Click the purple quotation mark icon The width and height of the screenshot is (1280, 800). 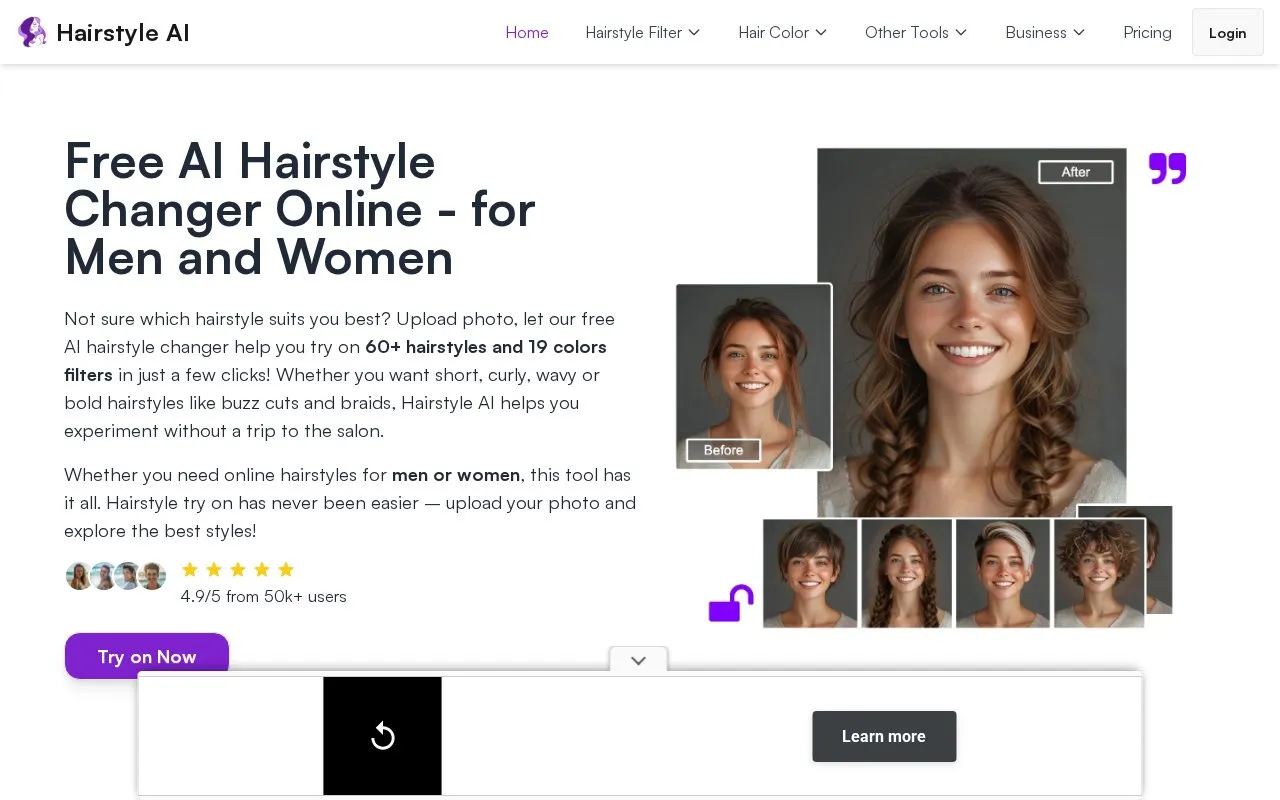tap(1167, 168)
